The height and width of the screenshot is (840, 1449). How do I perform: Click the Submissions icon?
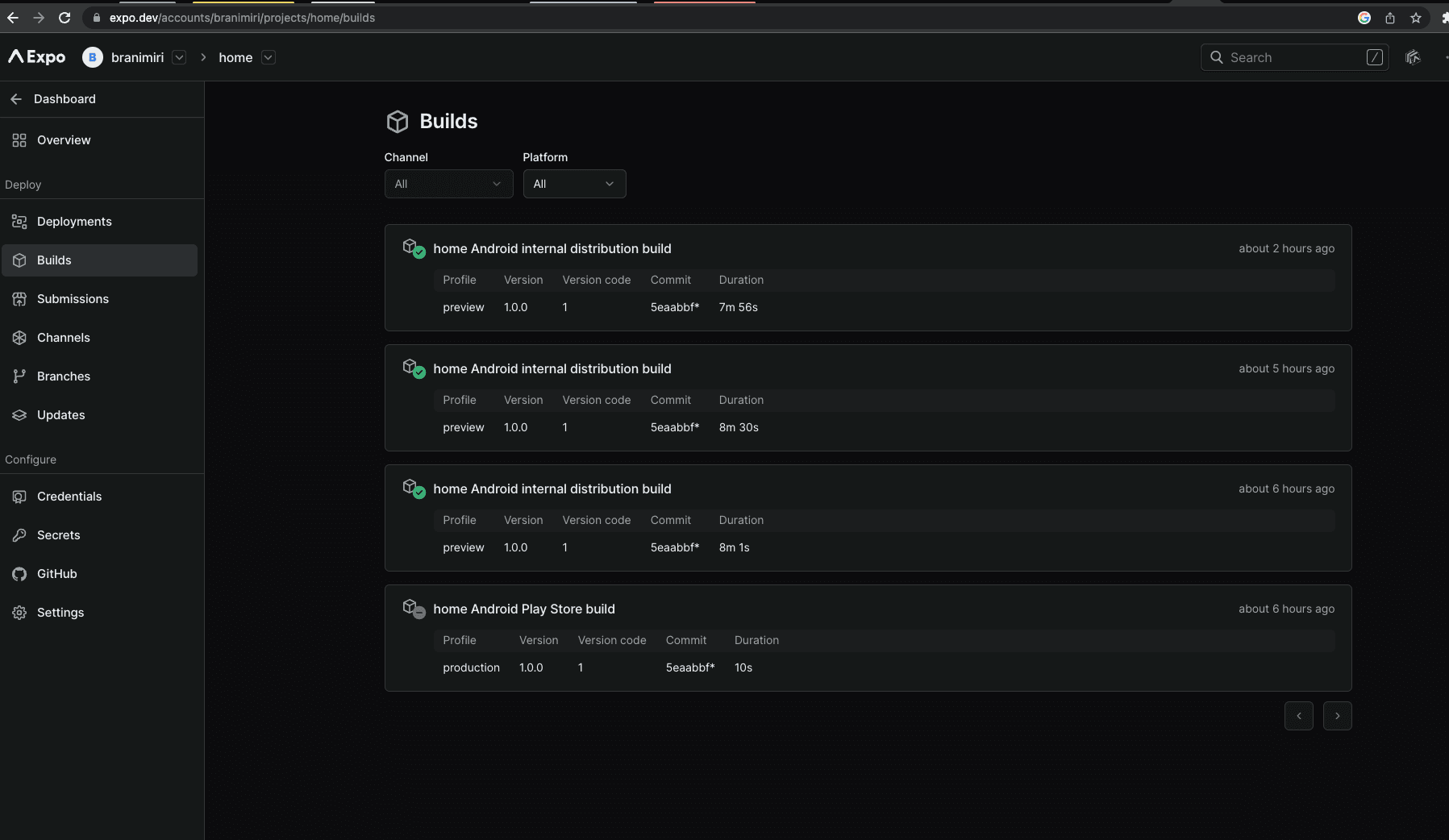pos(19,299)
